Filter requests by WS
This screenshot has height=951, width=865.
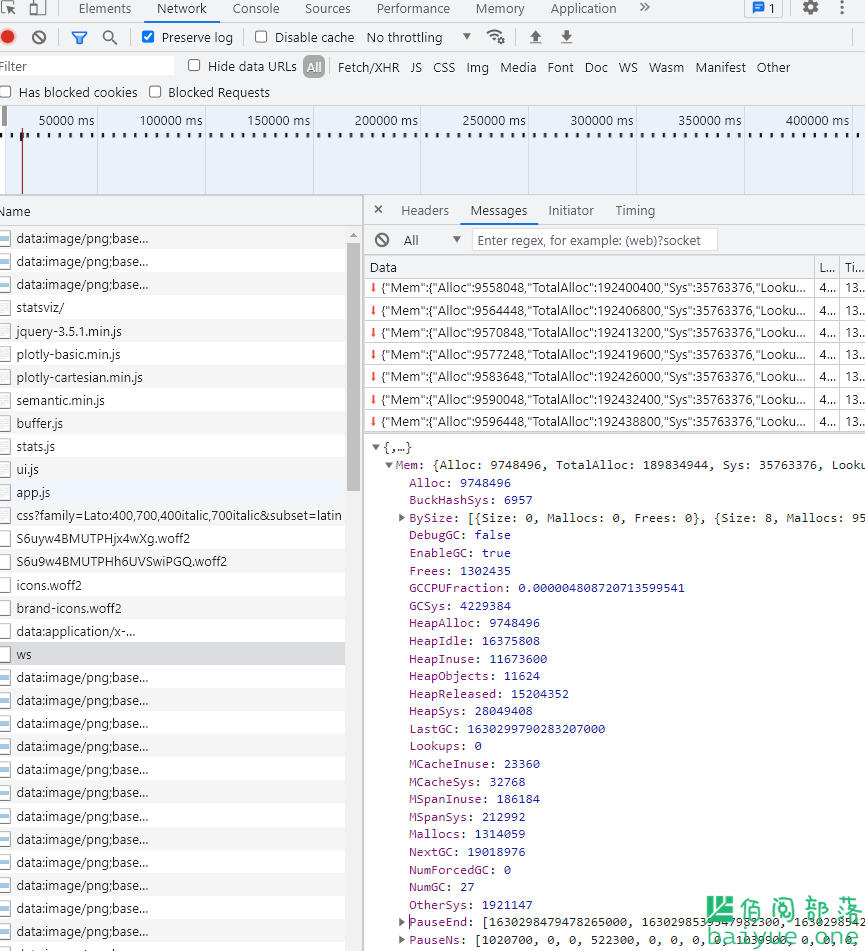628,67
